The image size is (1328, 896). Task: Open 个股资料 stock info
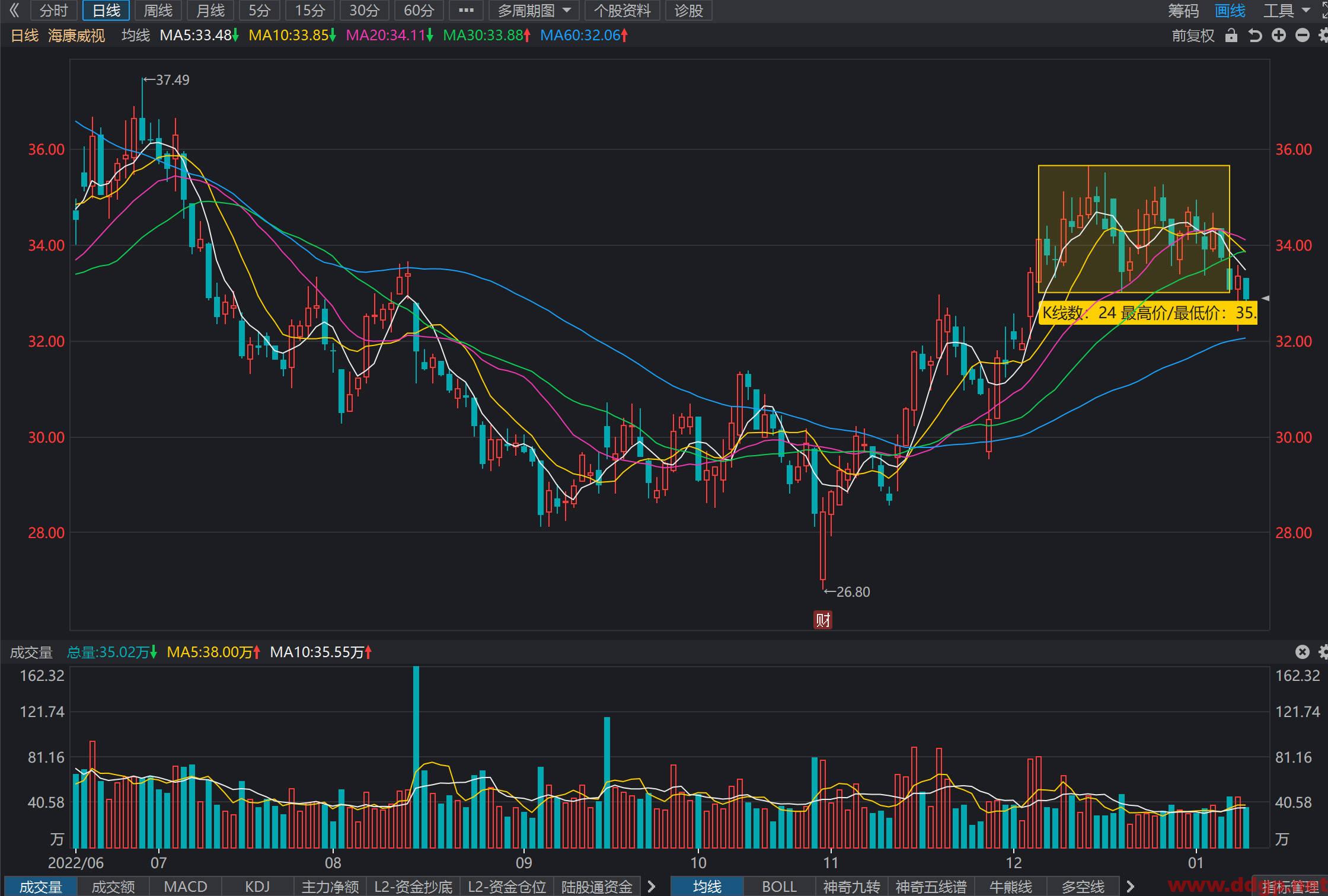(x=622, y=11)
